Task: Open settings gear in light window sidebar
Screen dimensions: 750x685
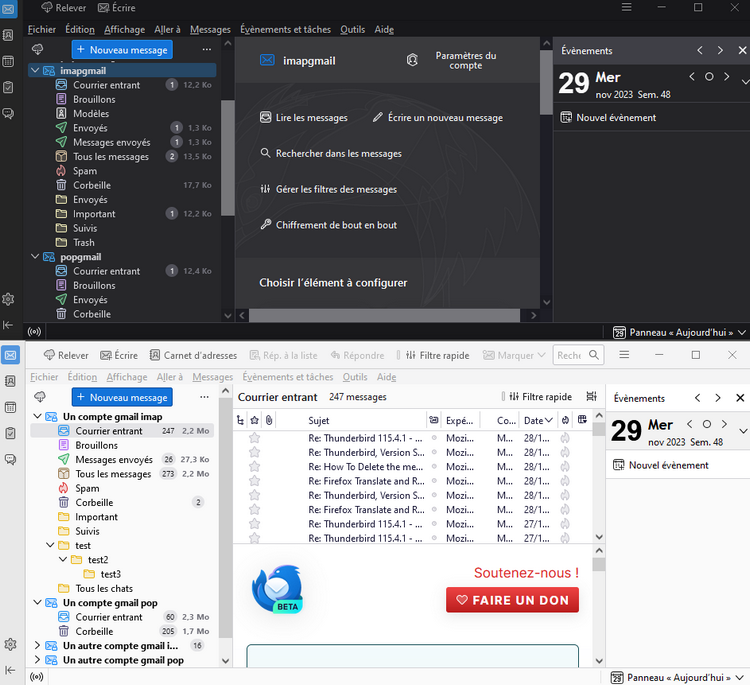Action: pyautogui.click(x=10, y=644)
